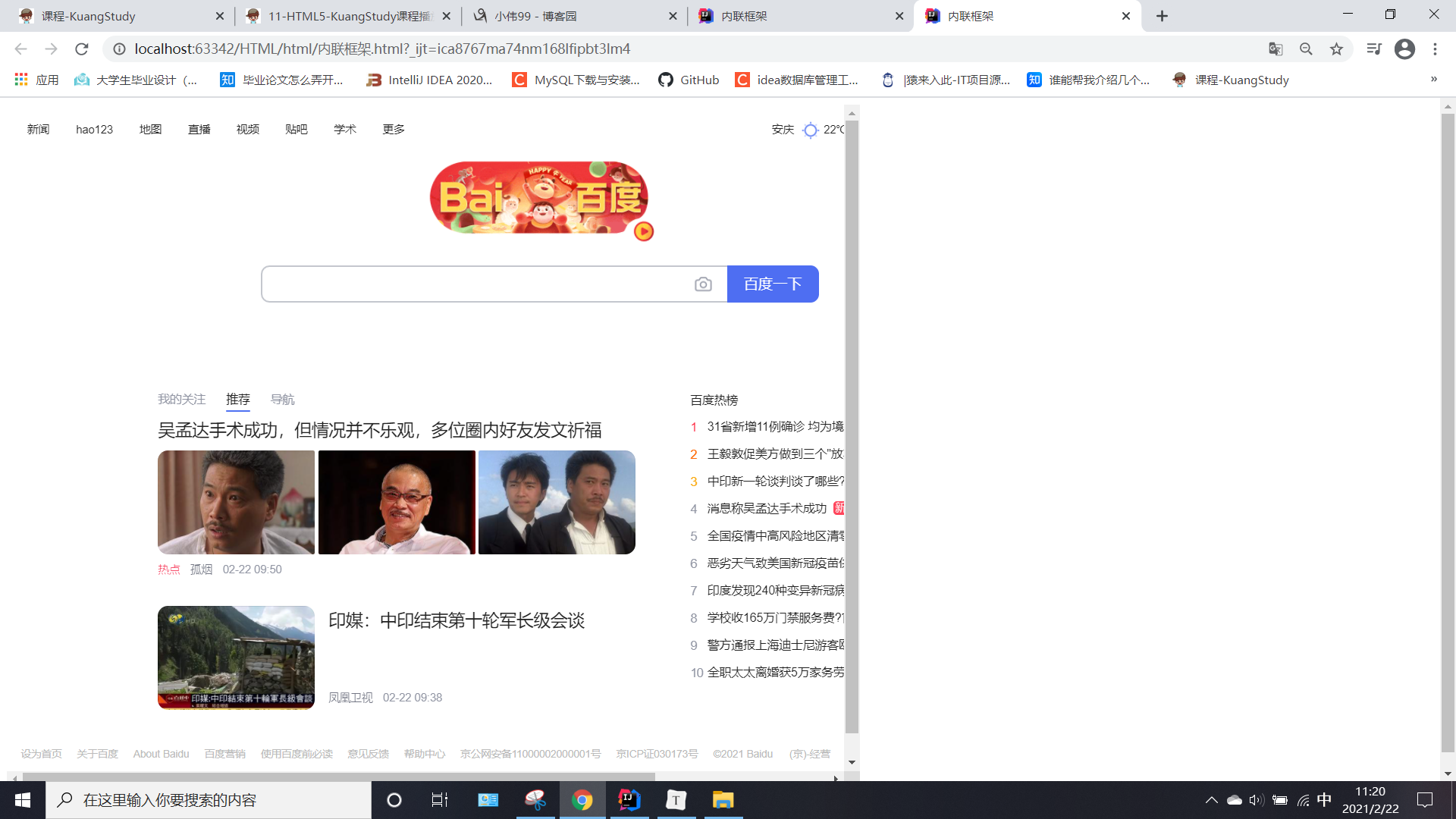Click the zoom magnifier icon in address bar

pos(1306,49)
